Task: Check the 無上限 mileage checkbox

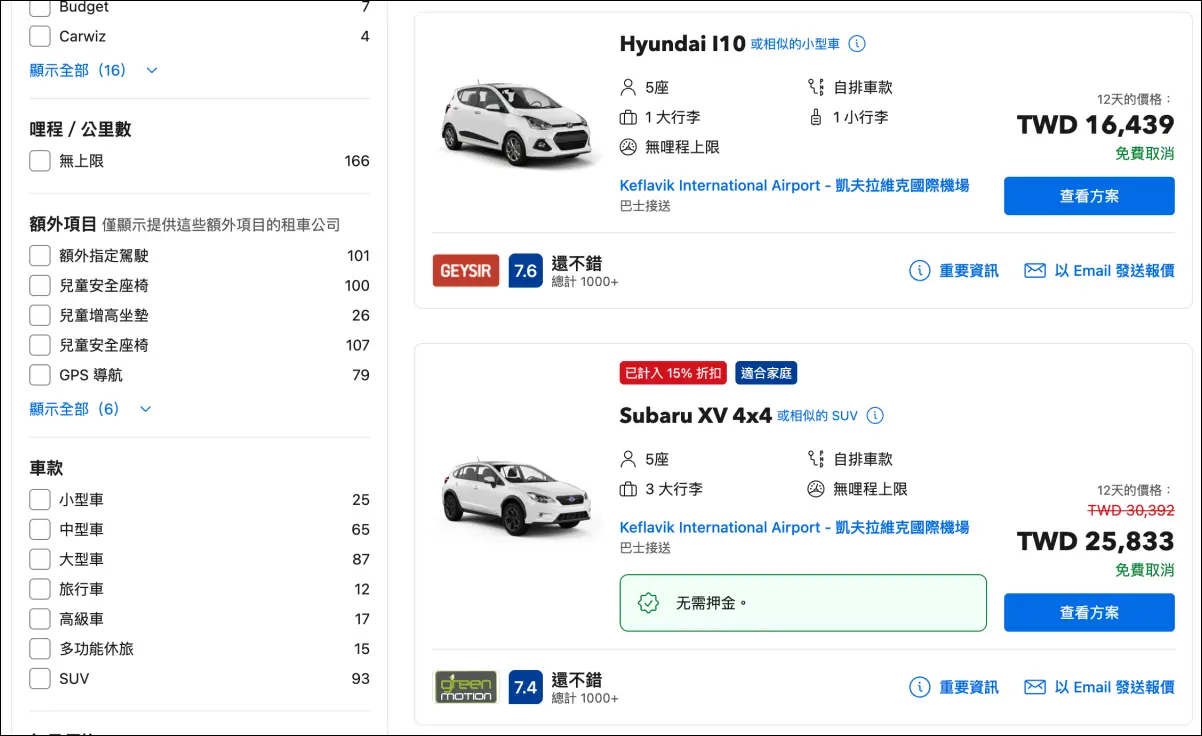Action: tap(40, 161)
